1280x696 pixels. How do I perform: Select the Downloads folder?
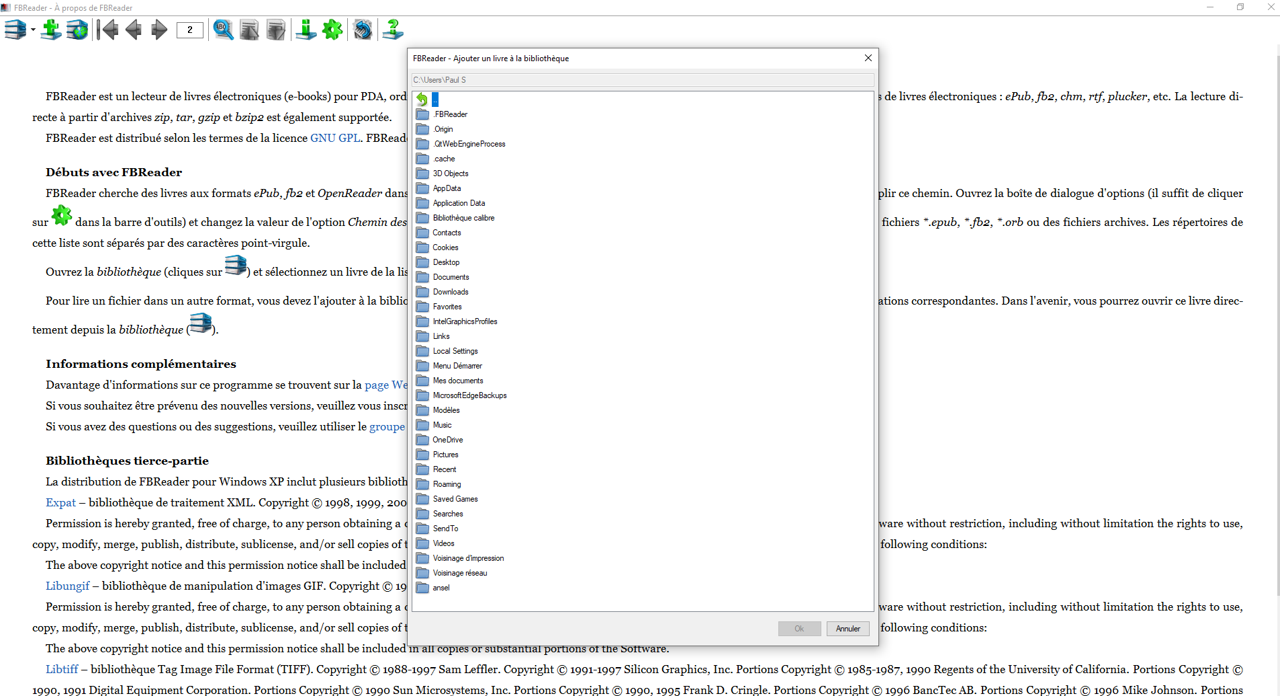(450, 292)
